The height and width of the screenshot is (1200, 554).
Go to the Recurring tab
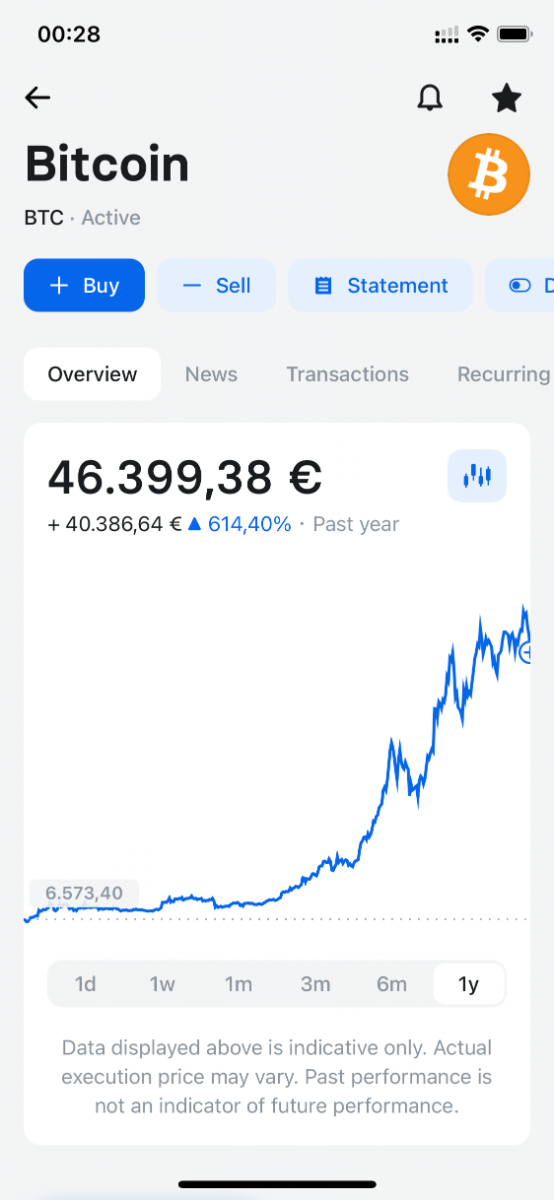[503, 374]
